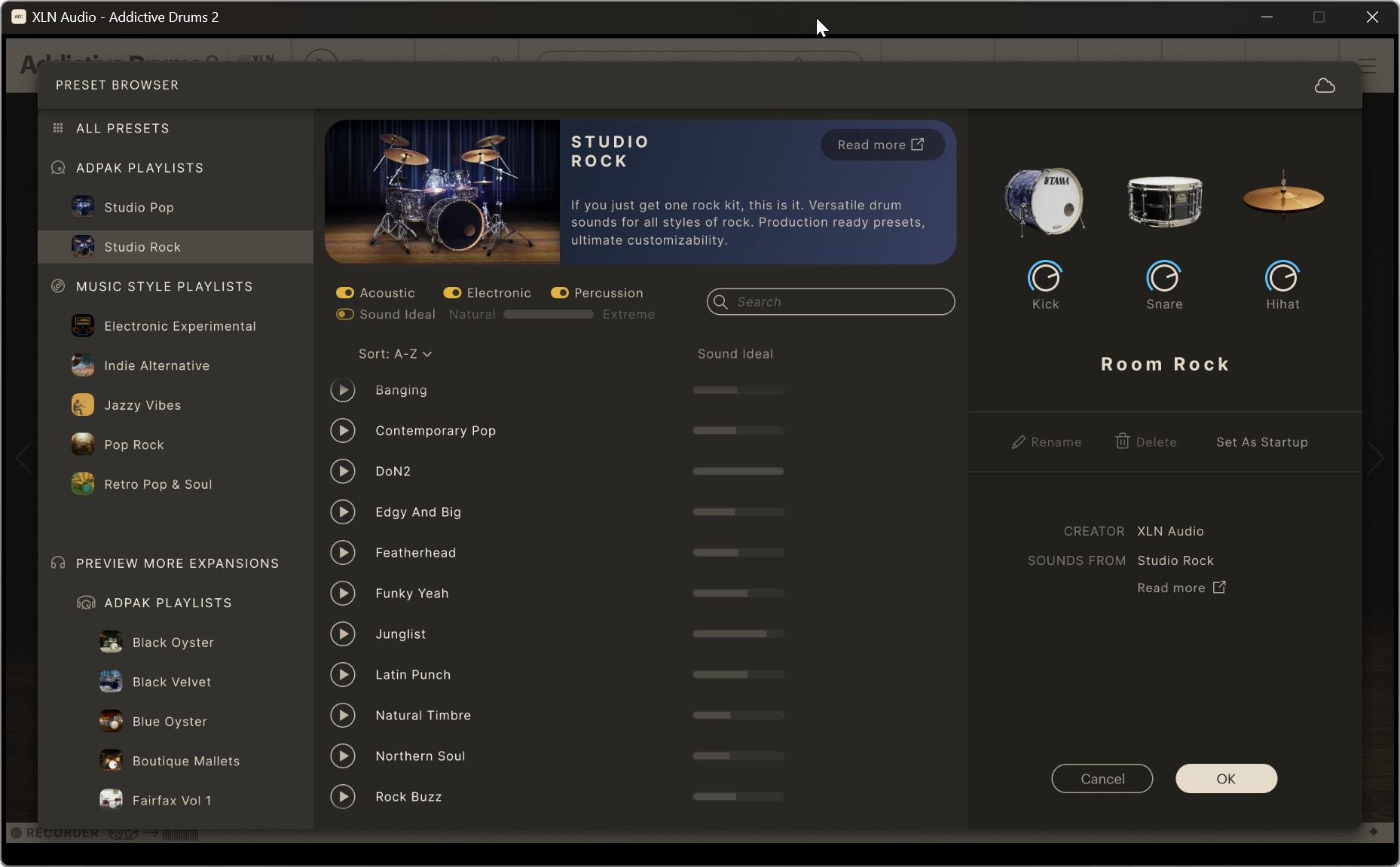The image size is (1400, 867).
Task: Preview the Rock Buzz preset
Action: coord(343,797)
